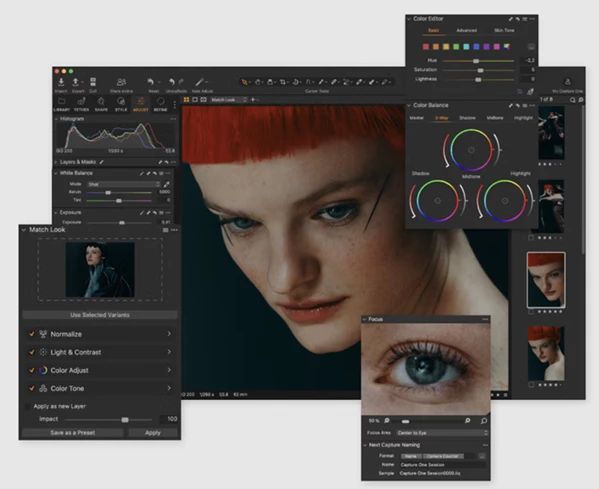Click the Export icon in the toolbar

coord(76,82)
